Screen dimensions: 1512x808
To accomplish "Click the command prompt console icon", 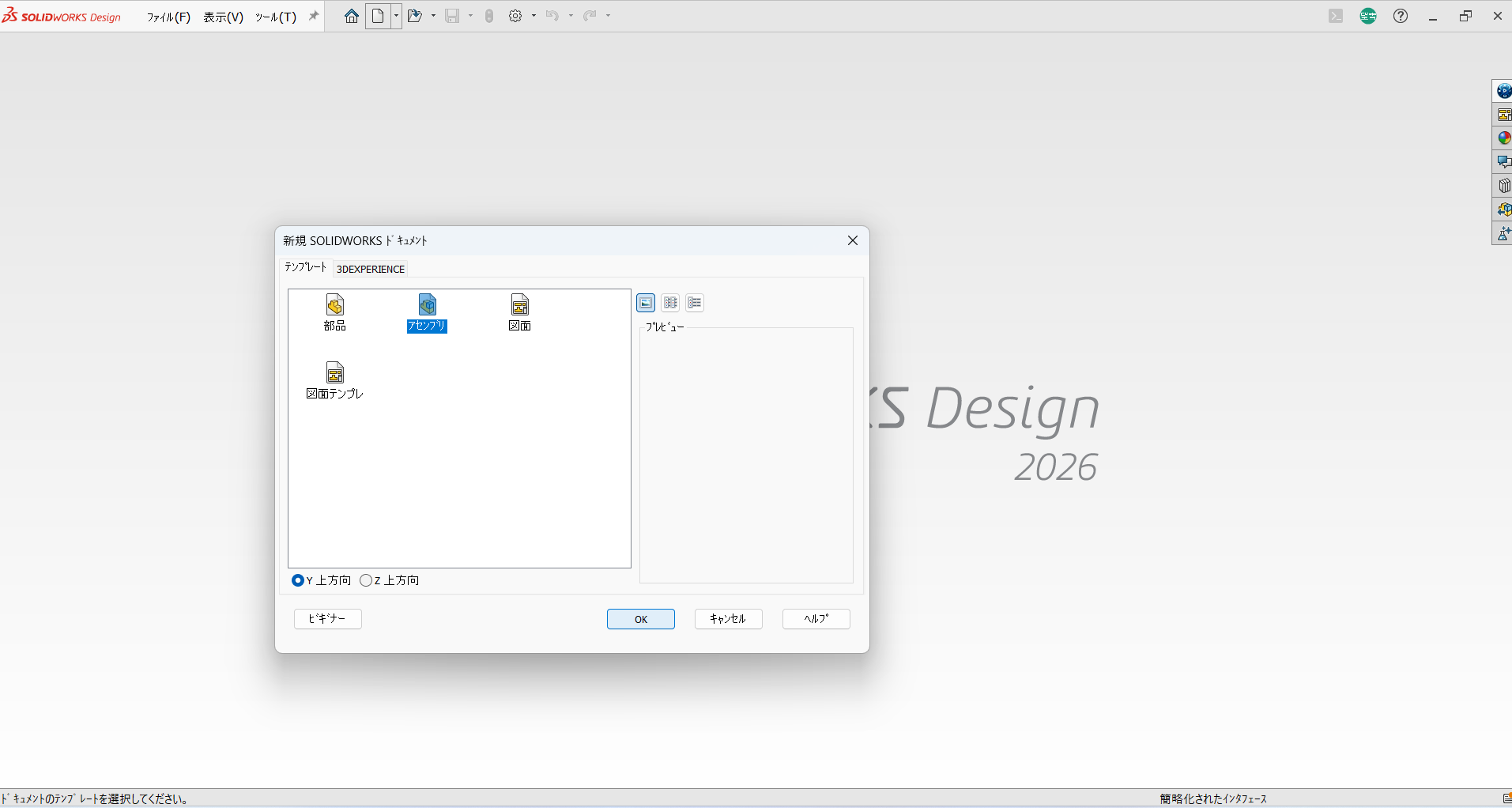I will (x=1336, y=16).
